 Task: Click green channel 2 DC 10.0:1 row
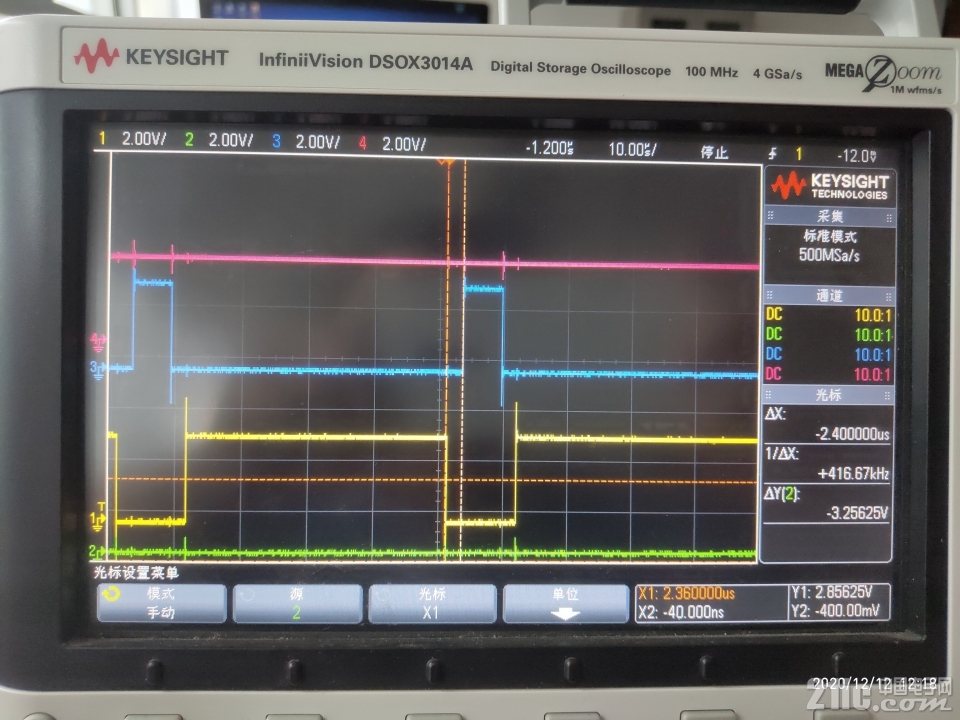[x=829, y=334]
